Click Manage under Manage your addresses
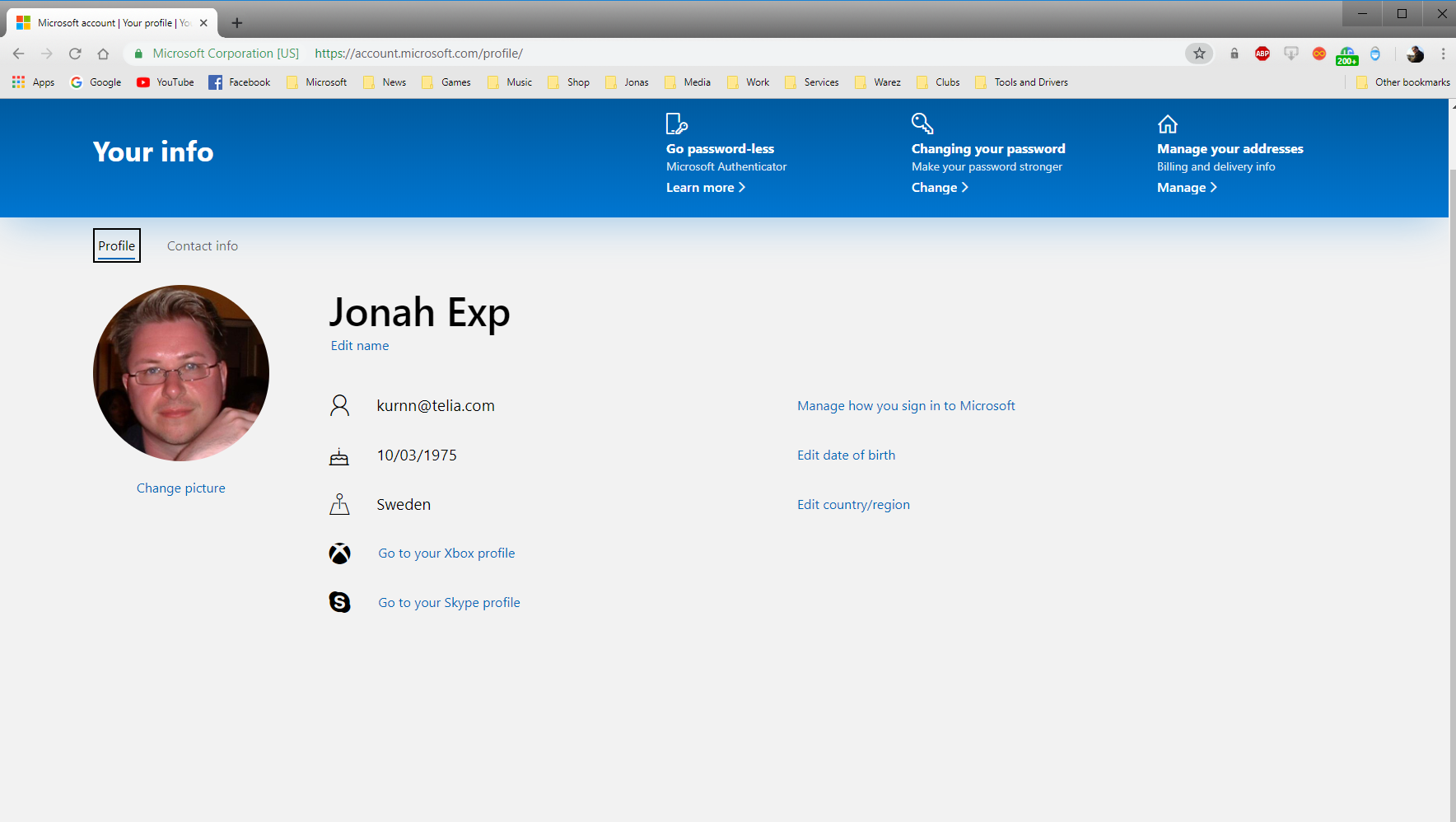Screen dimensions: 1456x822 point(1187,188)
